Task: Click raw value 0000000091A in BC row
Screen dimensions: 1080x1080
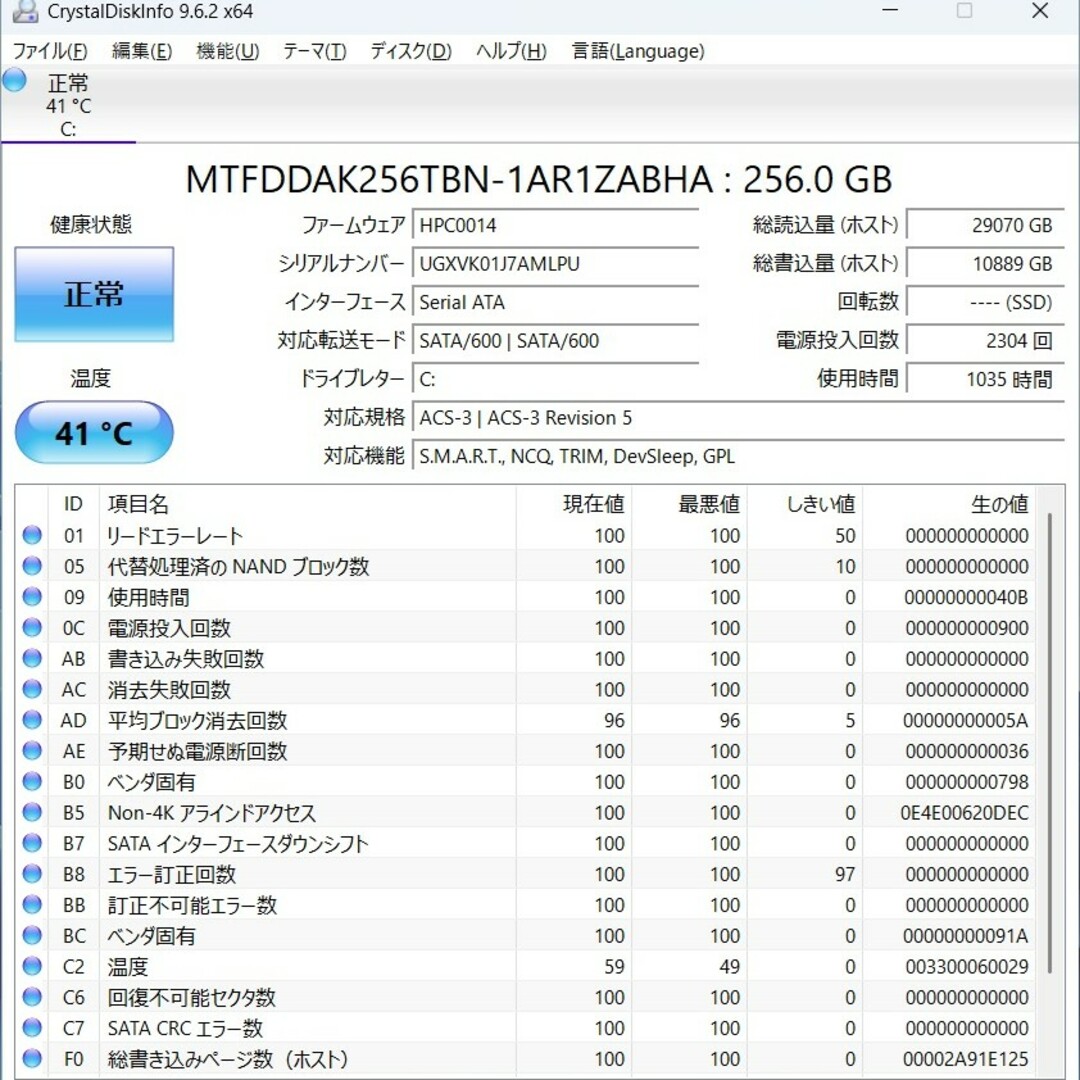Action: point(966,936)
